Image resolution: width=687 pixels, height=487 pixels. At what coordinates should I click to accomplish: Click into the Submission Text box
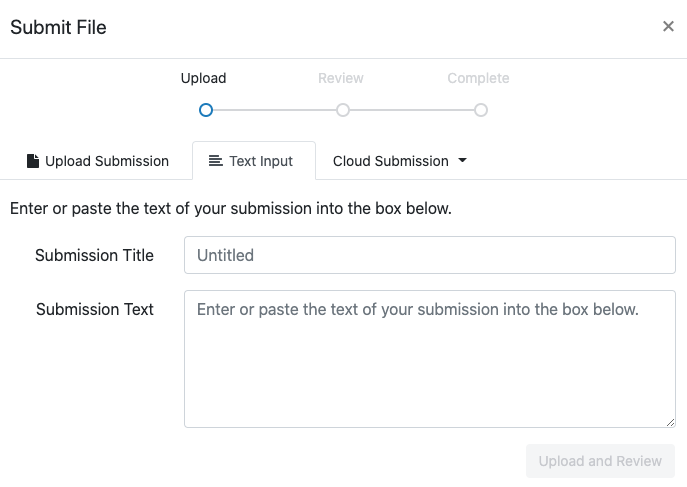(430, 359)
